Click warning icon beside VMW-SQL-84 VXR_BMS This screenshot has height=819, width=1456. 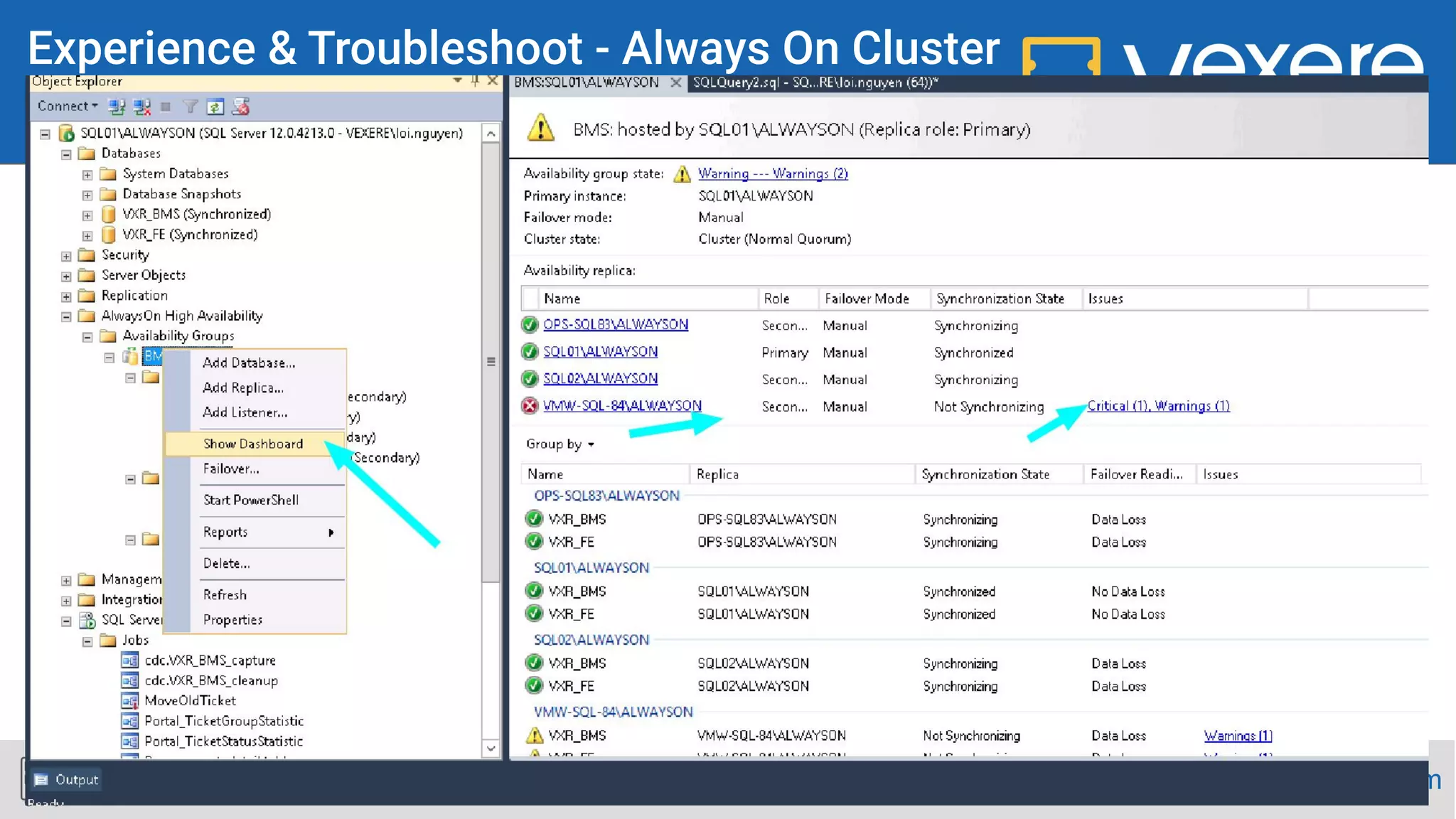[534, 735]
